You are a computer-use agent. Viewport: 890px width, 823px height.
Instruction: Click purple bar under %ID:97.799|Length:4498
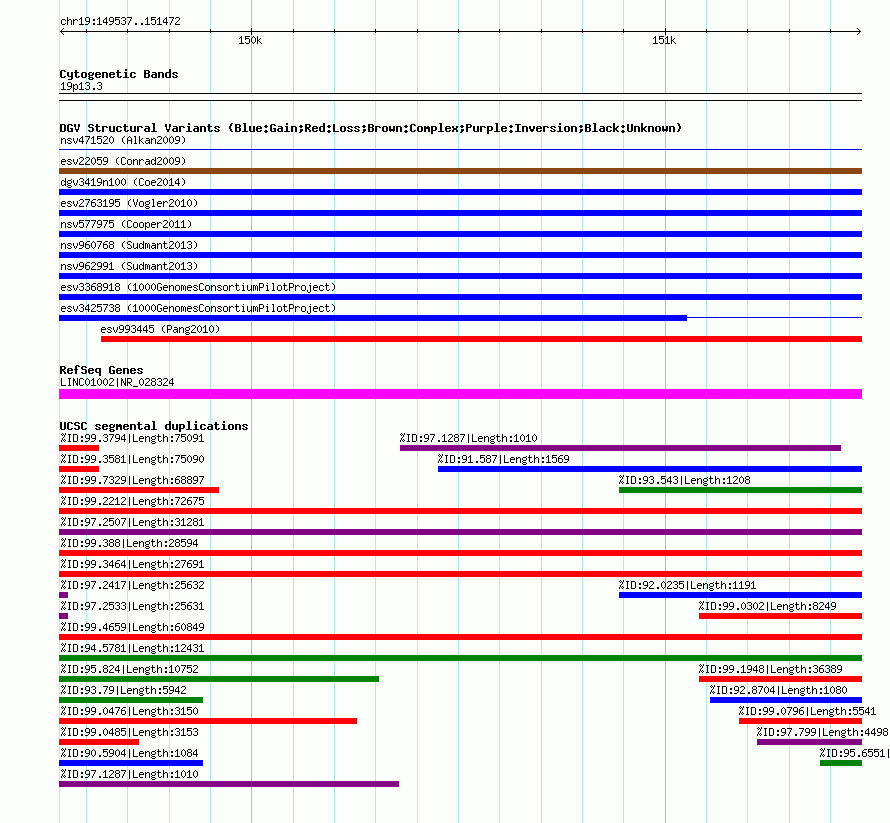coord(809,742)
